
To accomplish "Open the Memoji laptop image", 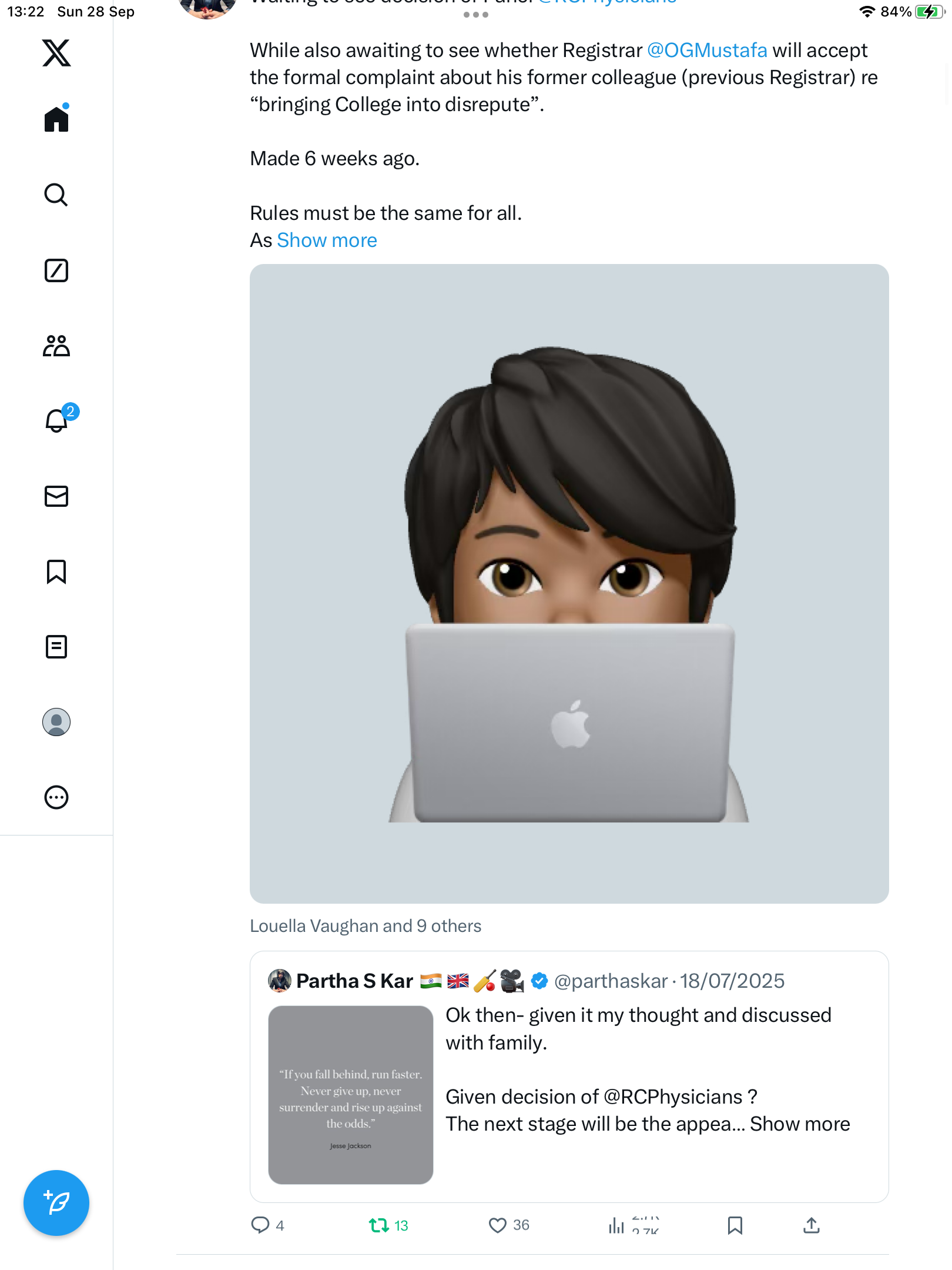I will coord(569,583).
